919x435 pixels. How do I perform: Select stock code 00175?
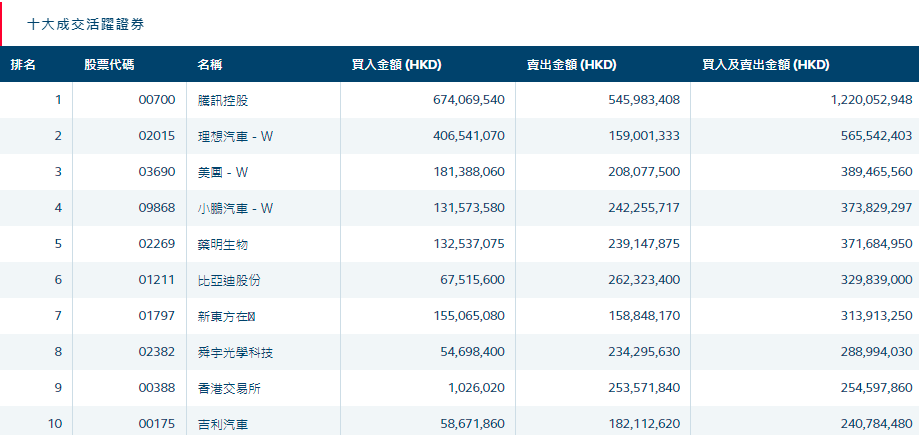click(x=156, y=424)
